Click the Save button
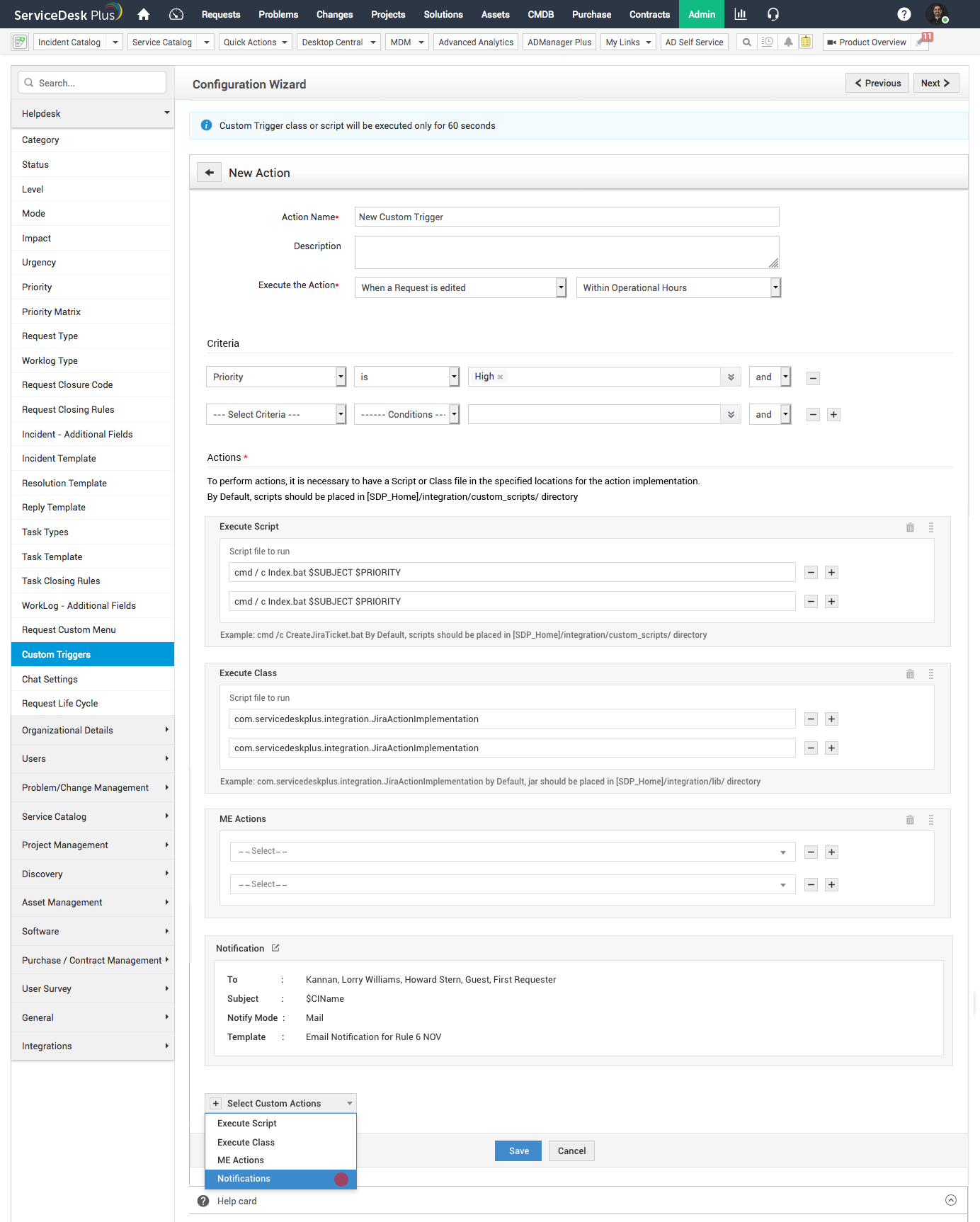The width and height of the screenshot is (980, 1222). 518,1151
